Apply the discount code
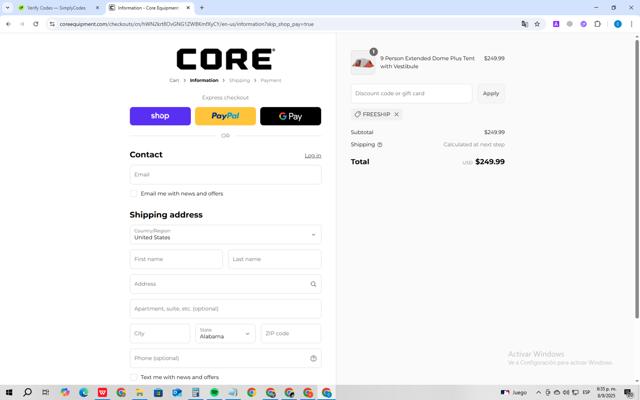 [x=491, y=93]
